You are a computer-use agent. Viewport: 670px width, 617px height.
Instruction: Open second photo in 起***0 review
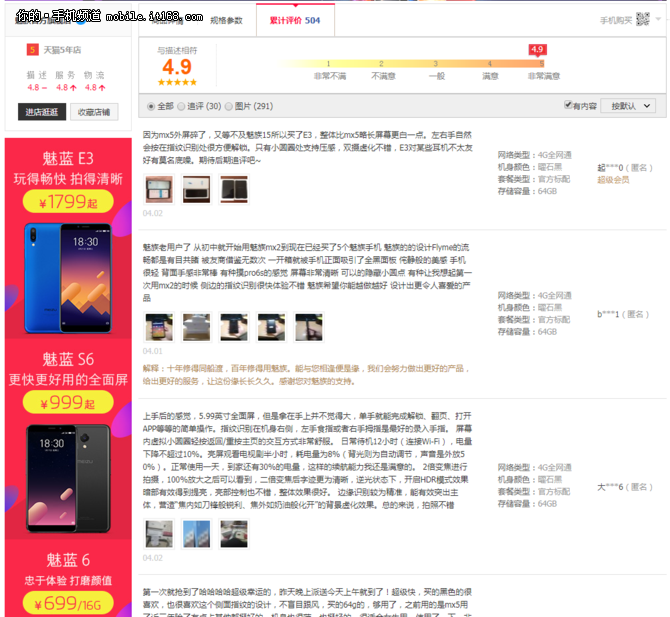196,188
